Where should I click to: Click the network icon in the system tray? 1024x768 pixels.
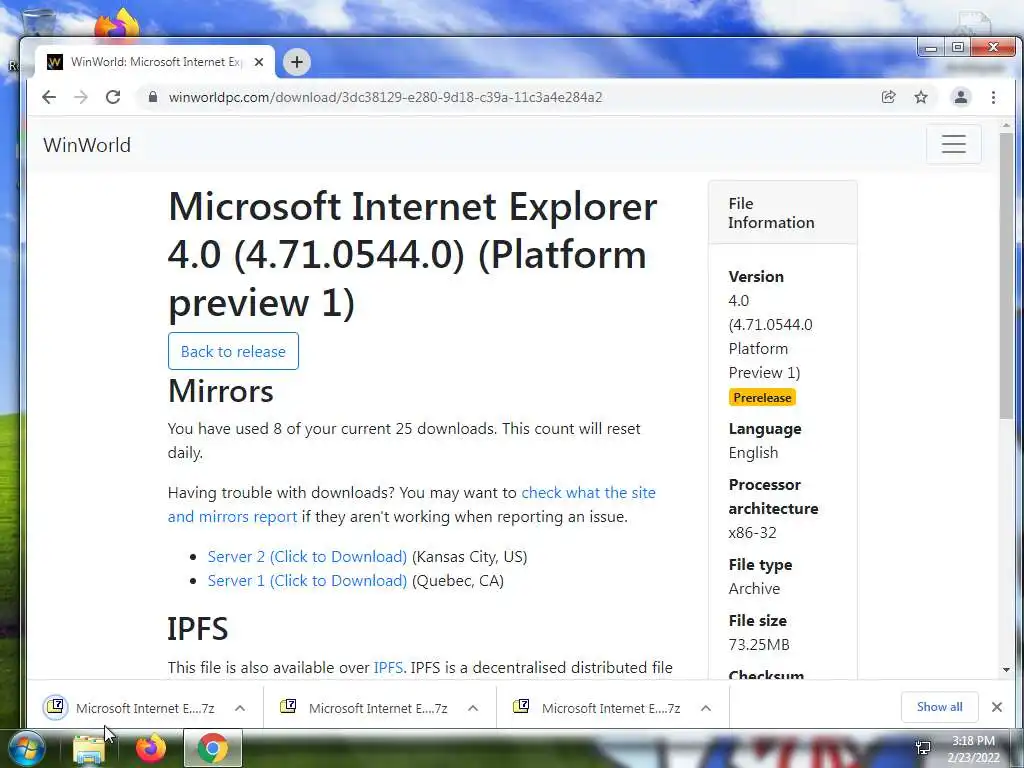923,748
